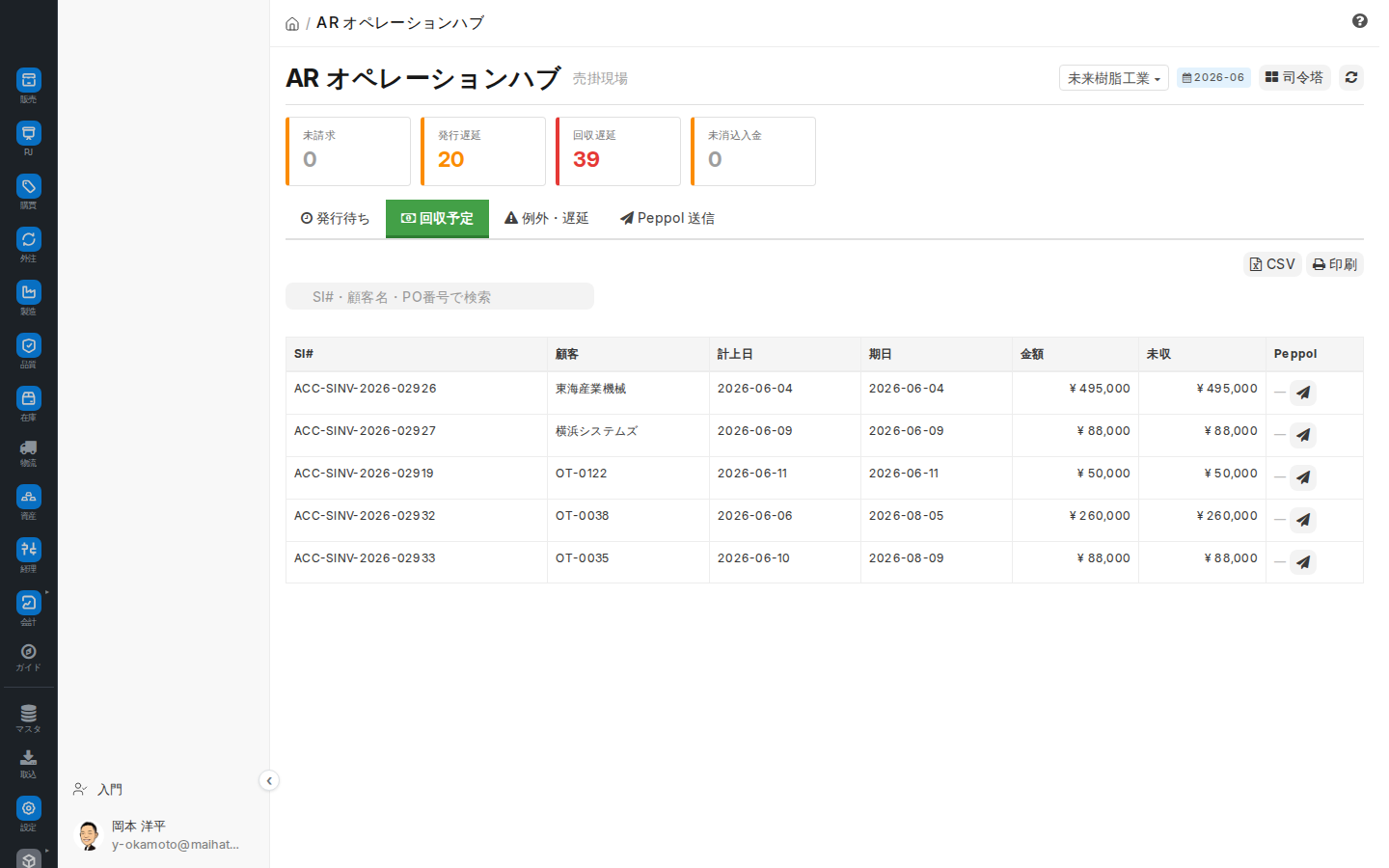Select the 回収予定 tab
1389x868 pixels.
tap(437, 219)
